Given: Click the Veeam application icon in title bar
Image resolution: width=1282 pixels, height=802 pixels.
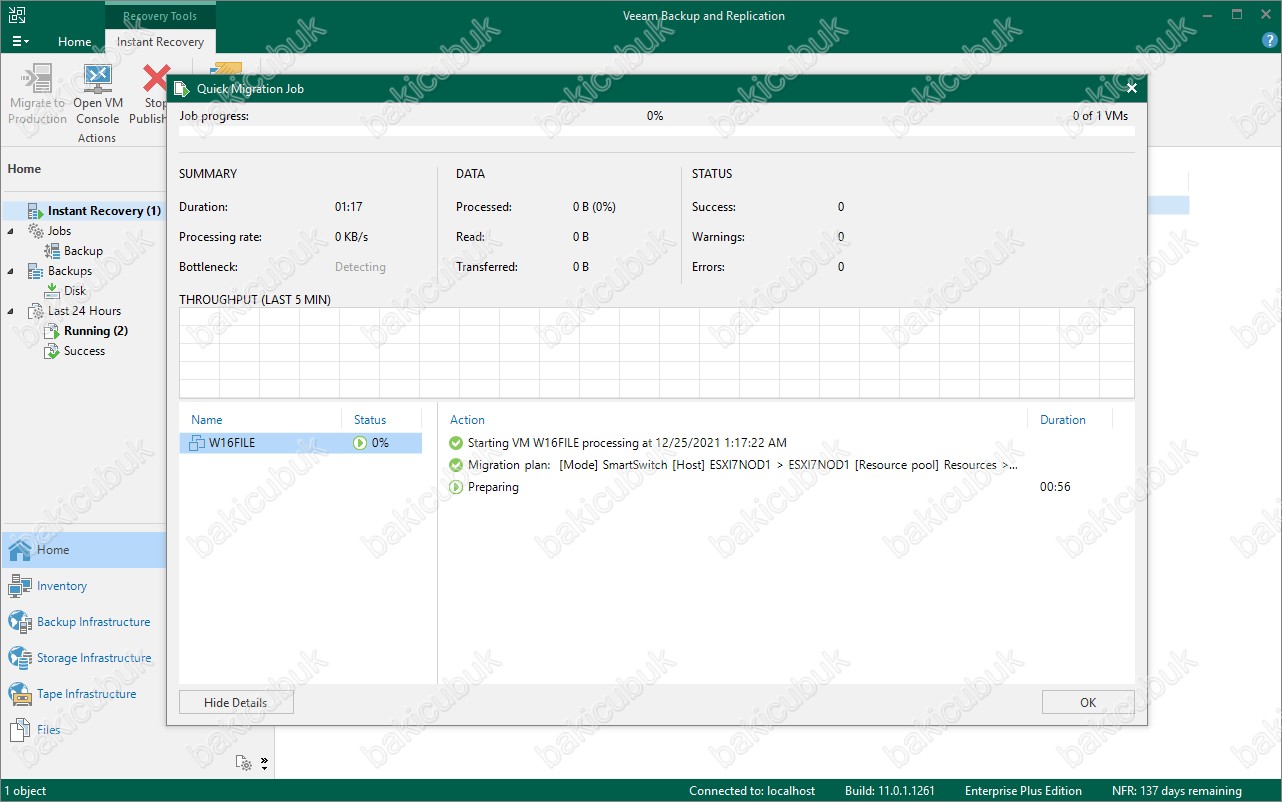Looking at the screenshot, I should point(17,15).
